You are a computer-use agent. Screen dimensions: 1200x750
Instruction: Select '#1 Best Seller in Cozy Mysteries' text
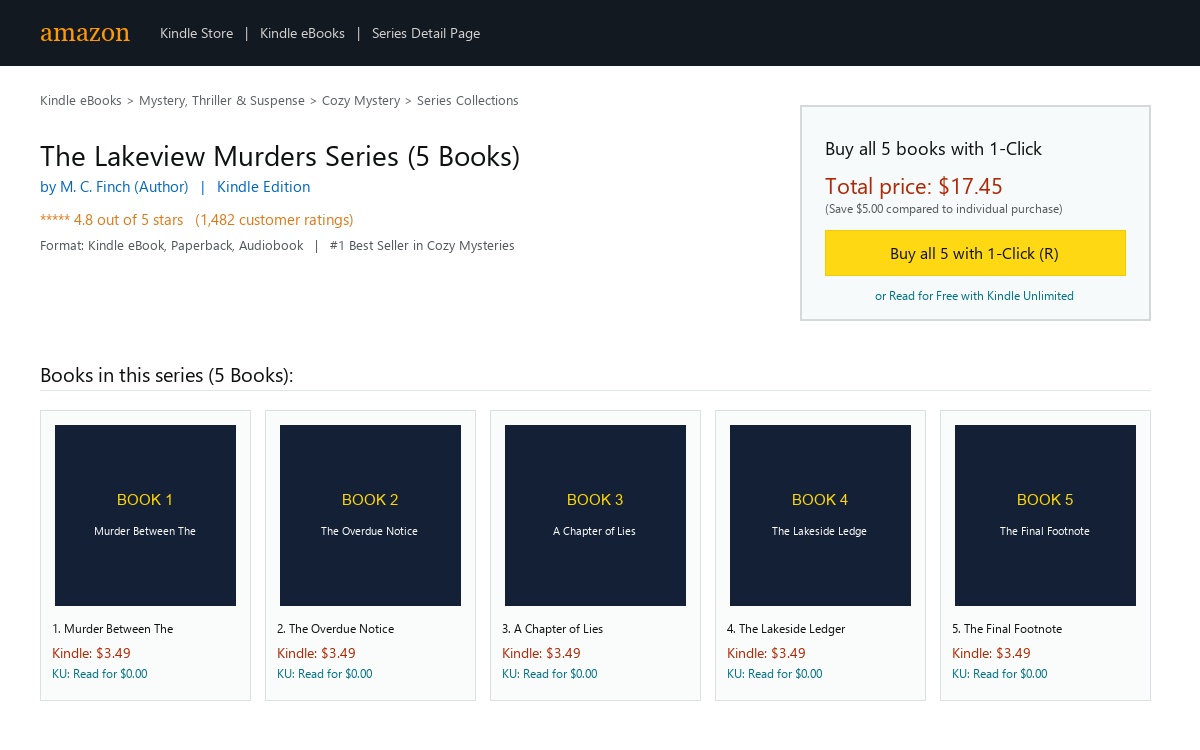click(422, 246)
